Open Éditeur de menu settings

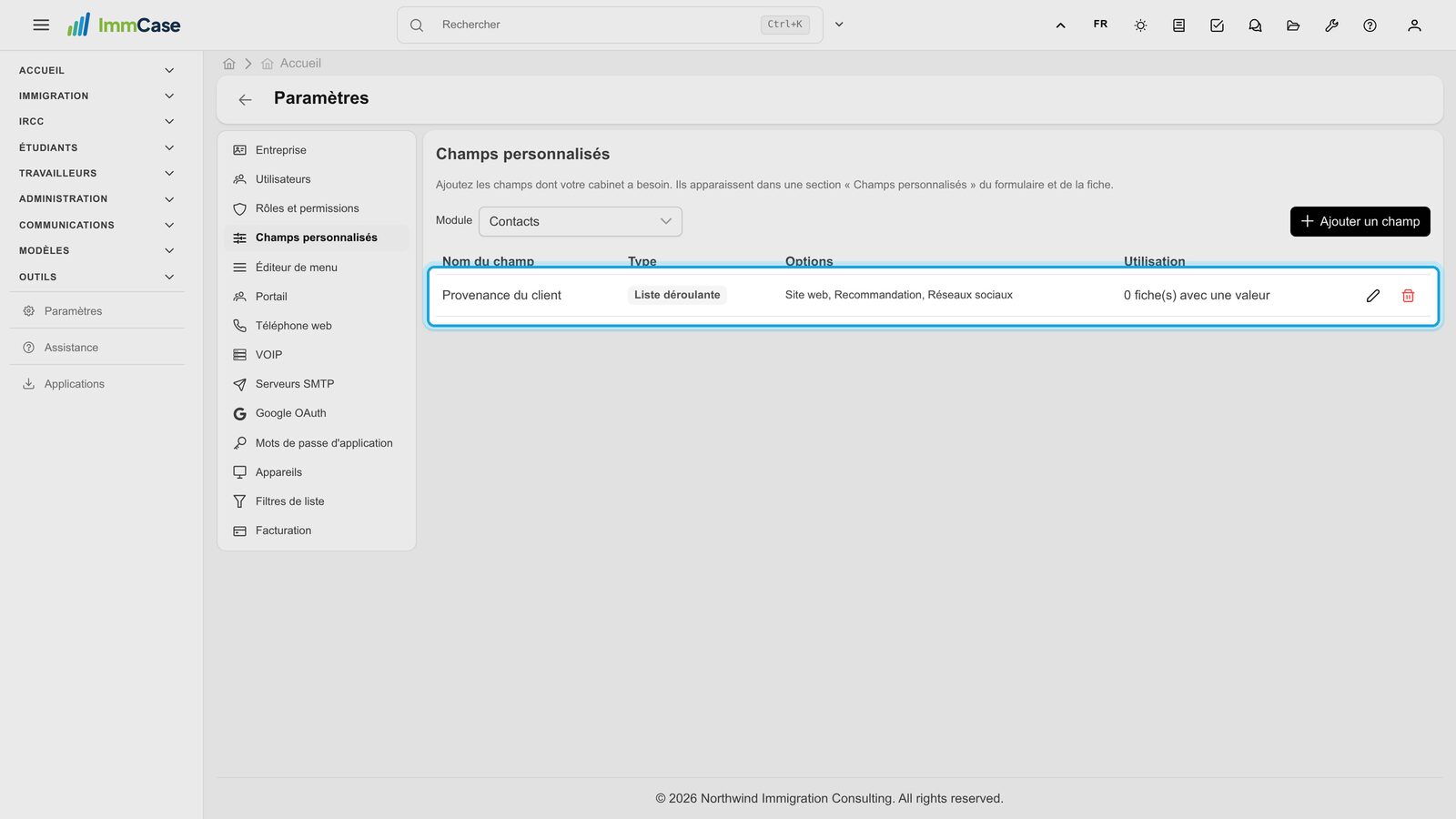point(317,268)
